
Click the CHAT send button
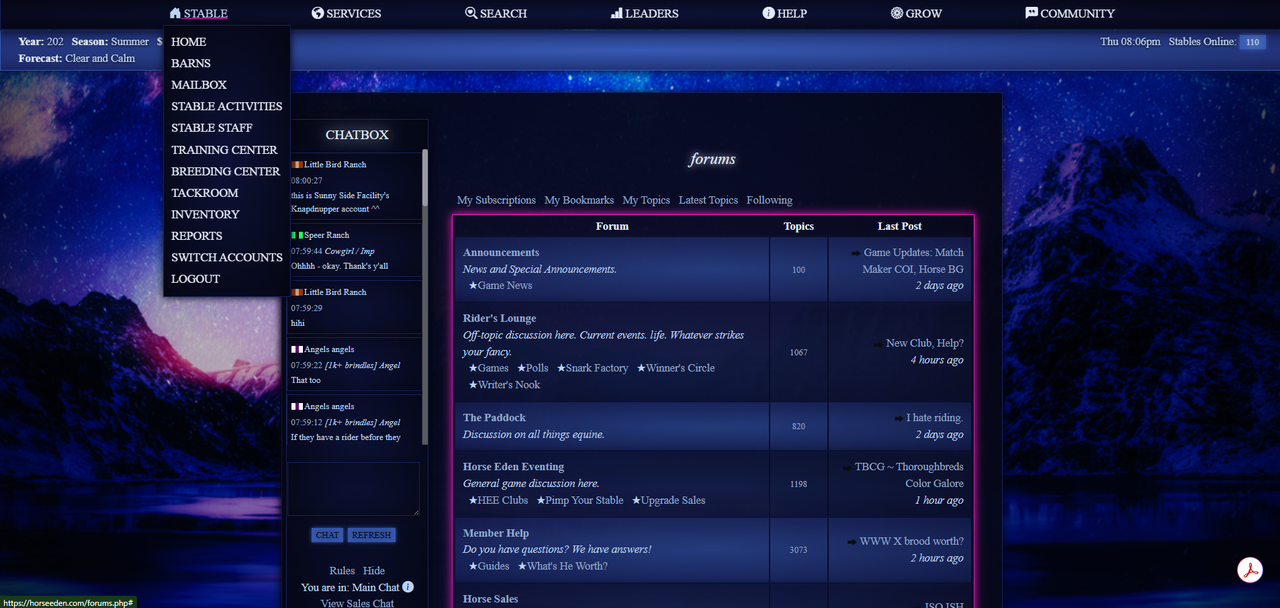click(x=327, y=535)
